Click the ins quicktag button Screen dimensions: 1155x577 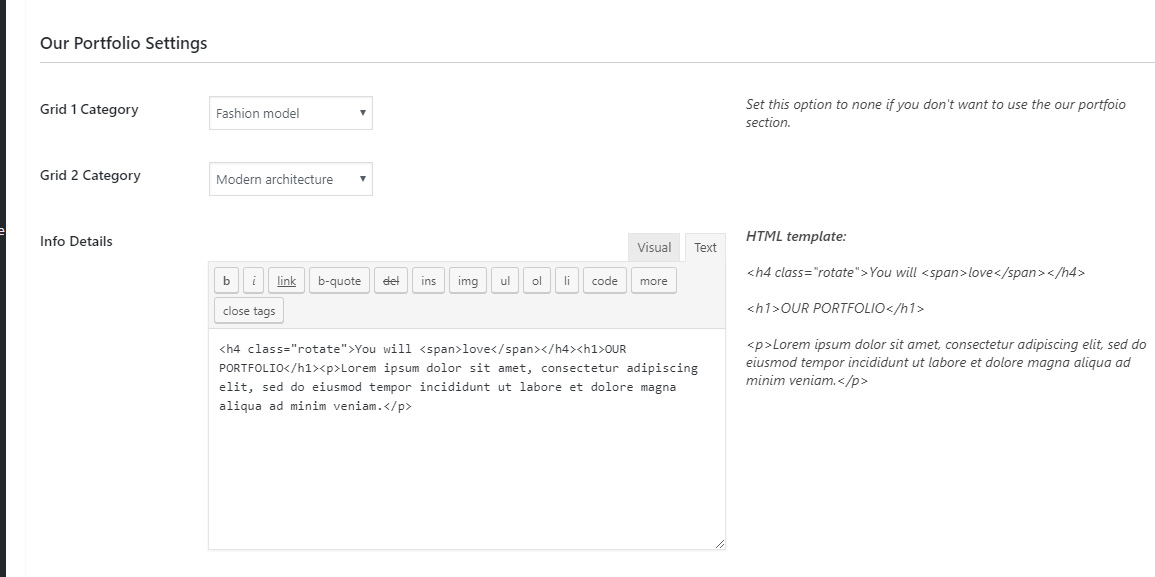coord(429,281)
